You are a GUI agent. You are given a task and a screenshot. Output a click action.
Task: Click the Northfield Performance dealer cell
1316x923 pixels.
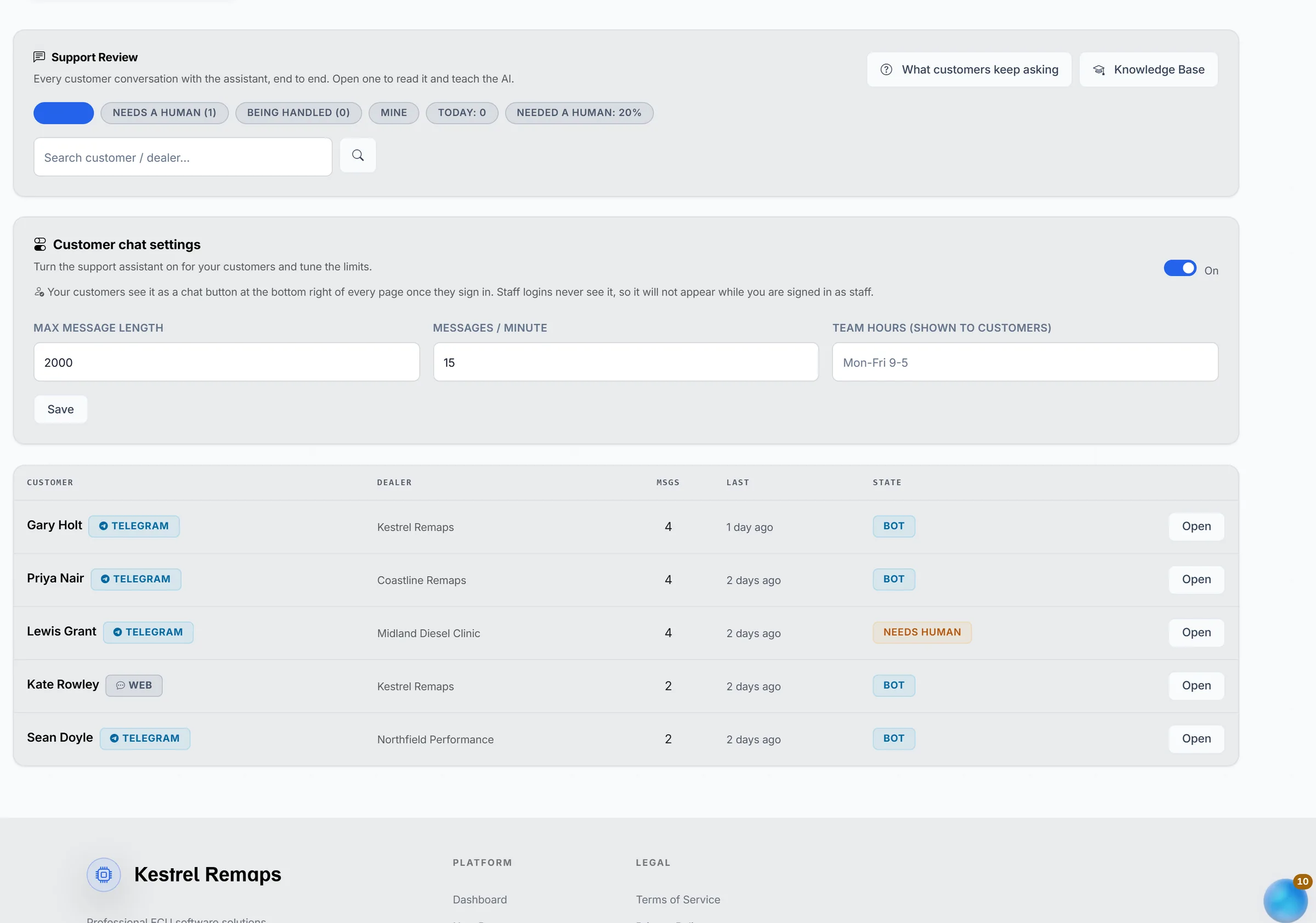click(435, 739)
